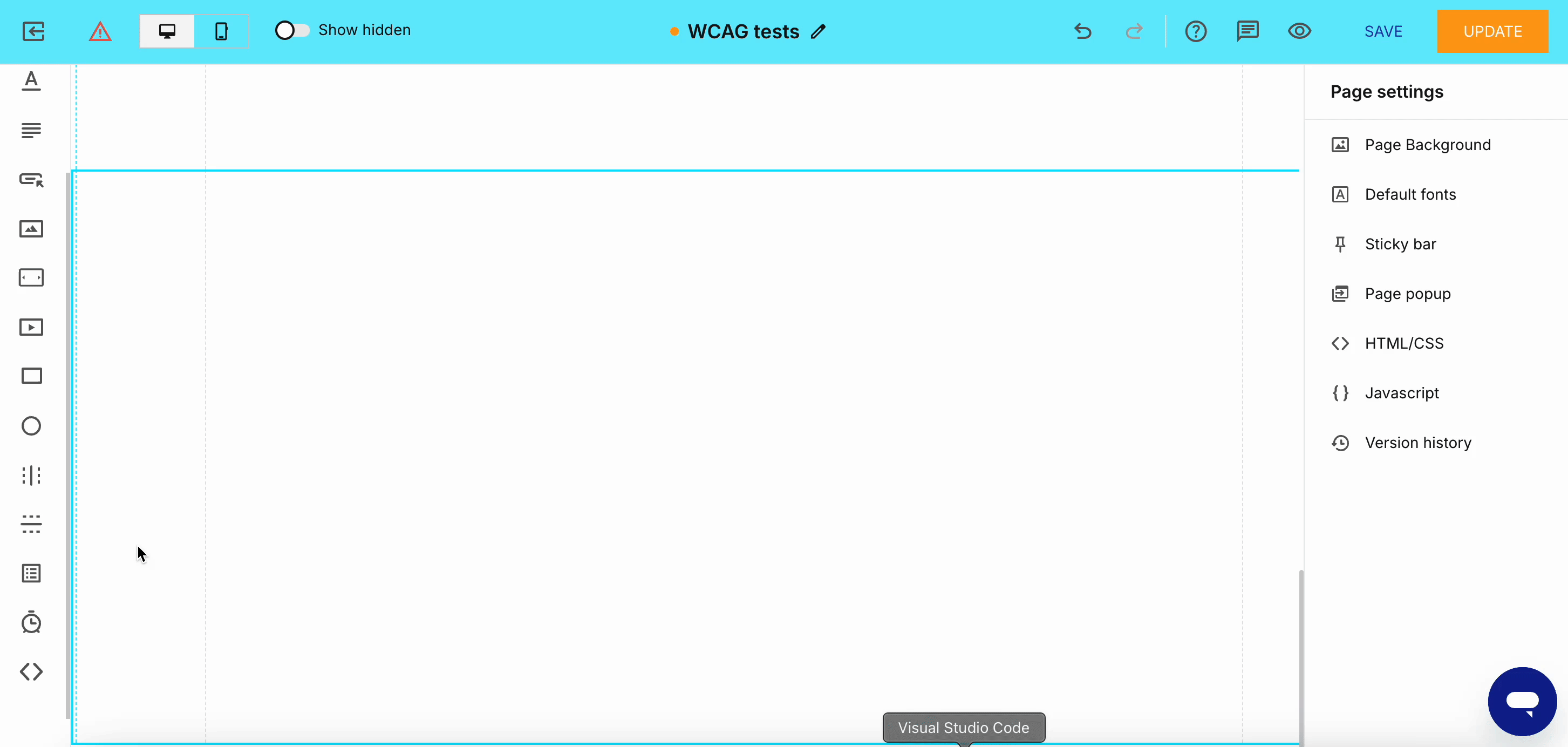Image resolution: width=1568 pixels, height=747 pixels.
Task: Select the Circle shape widget
Action: coord(31,426)
